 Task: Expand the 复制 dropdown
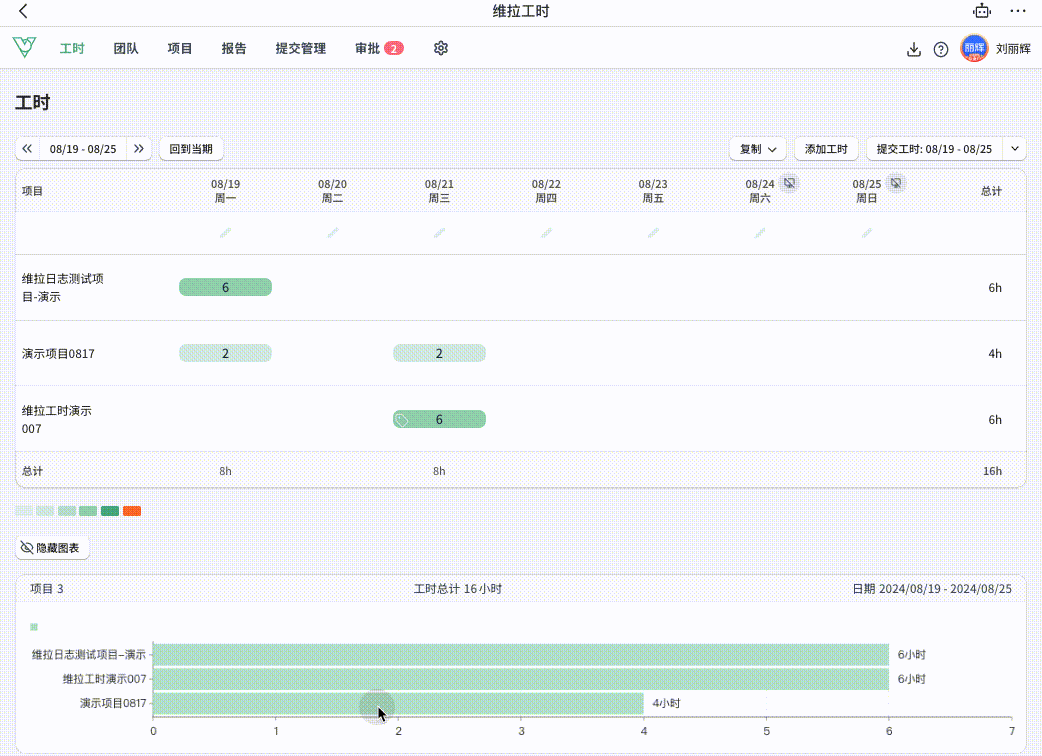point(757,149)
